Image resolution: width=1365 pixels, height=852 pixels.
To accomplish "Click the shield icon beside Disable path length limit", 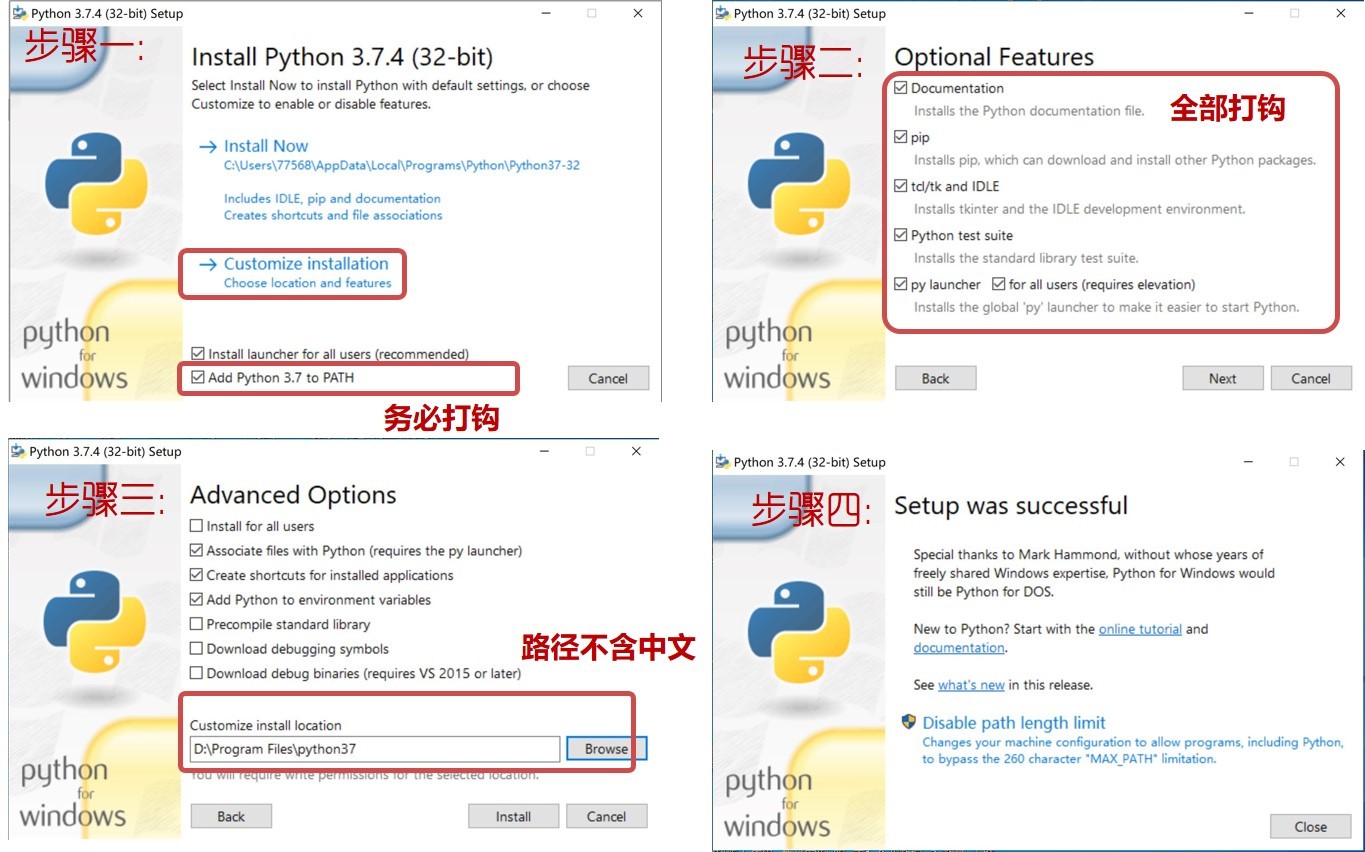I will coord(909,722).
